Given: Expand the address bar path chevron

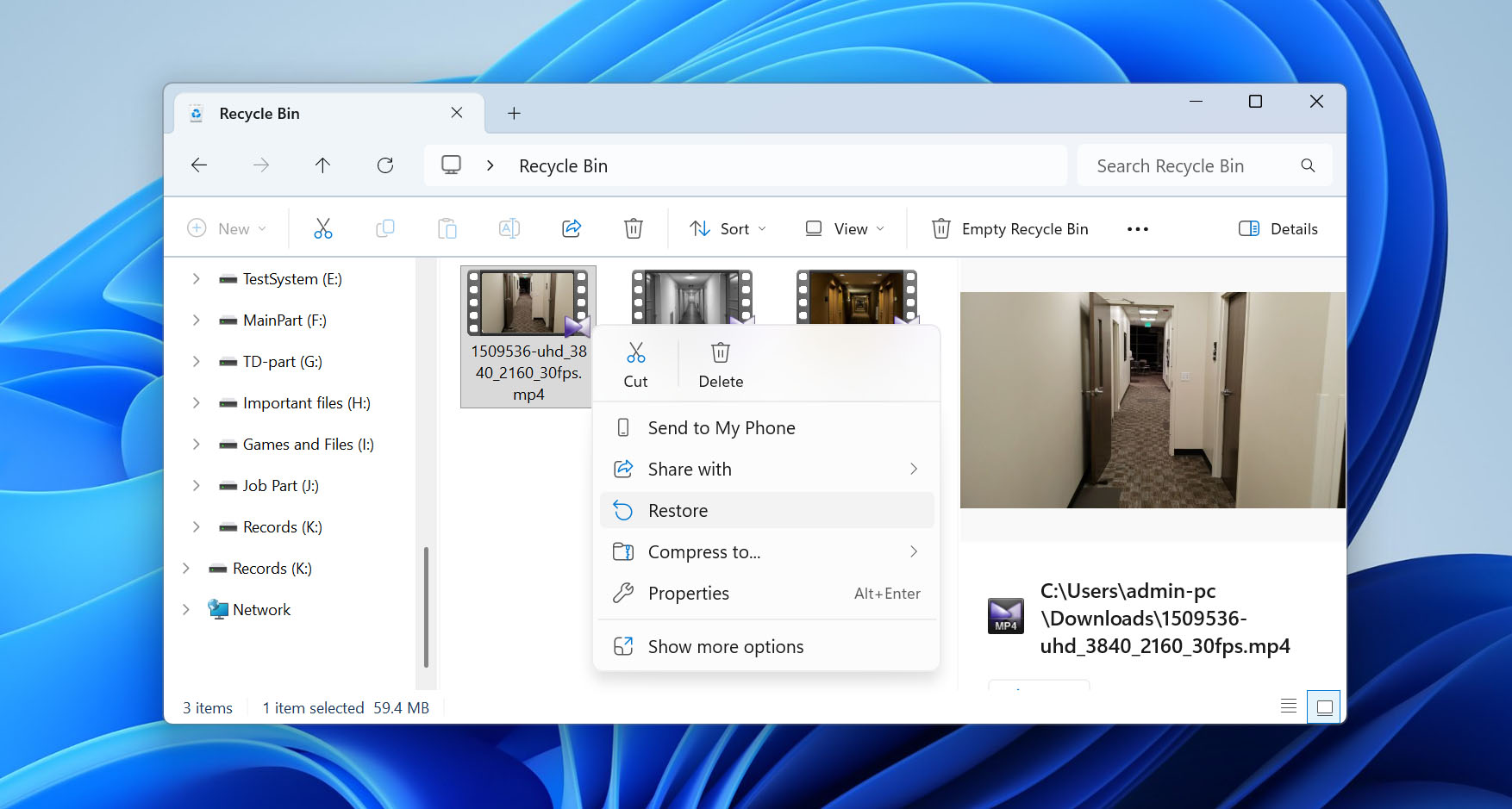Looking at the screenshot, I should pyautogui.click(x=490, y=165).
